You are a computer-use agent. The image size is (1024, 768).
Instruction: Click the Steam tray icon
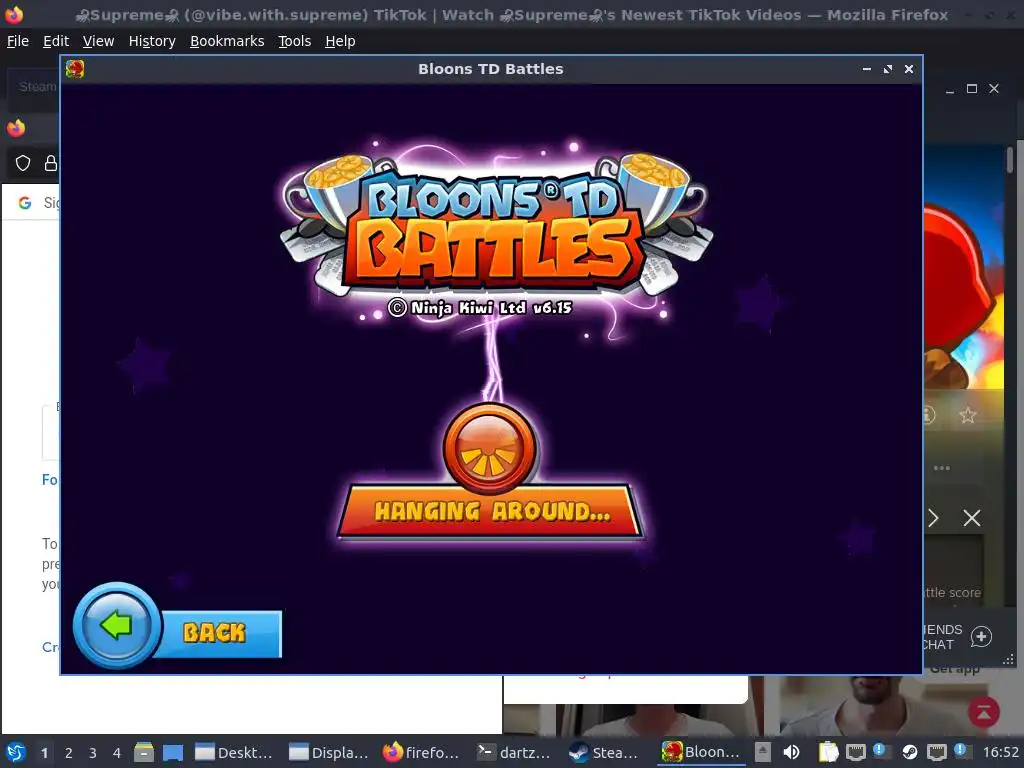coord(910,752)
